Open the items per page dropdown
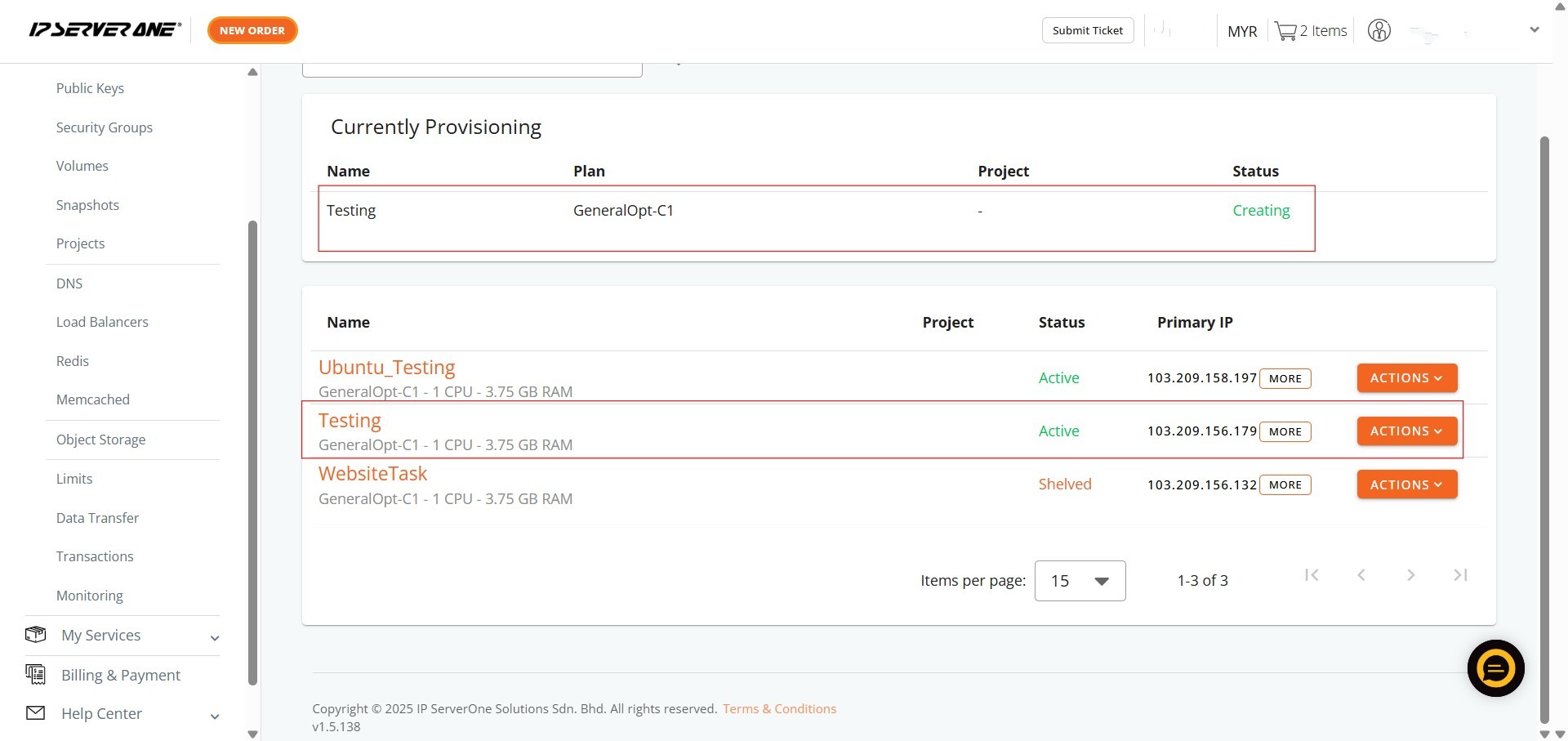 [x=1080, y=581]
